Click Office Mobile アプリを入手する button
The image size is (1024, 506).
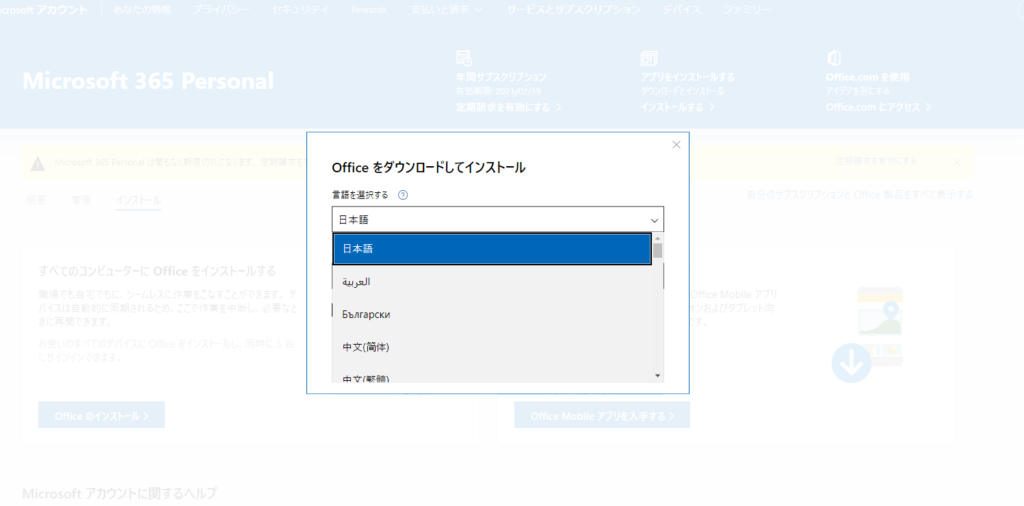pyautogui.click(x=601, y=415)
